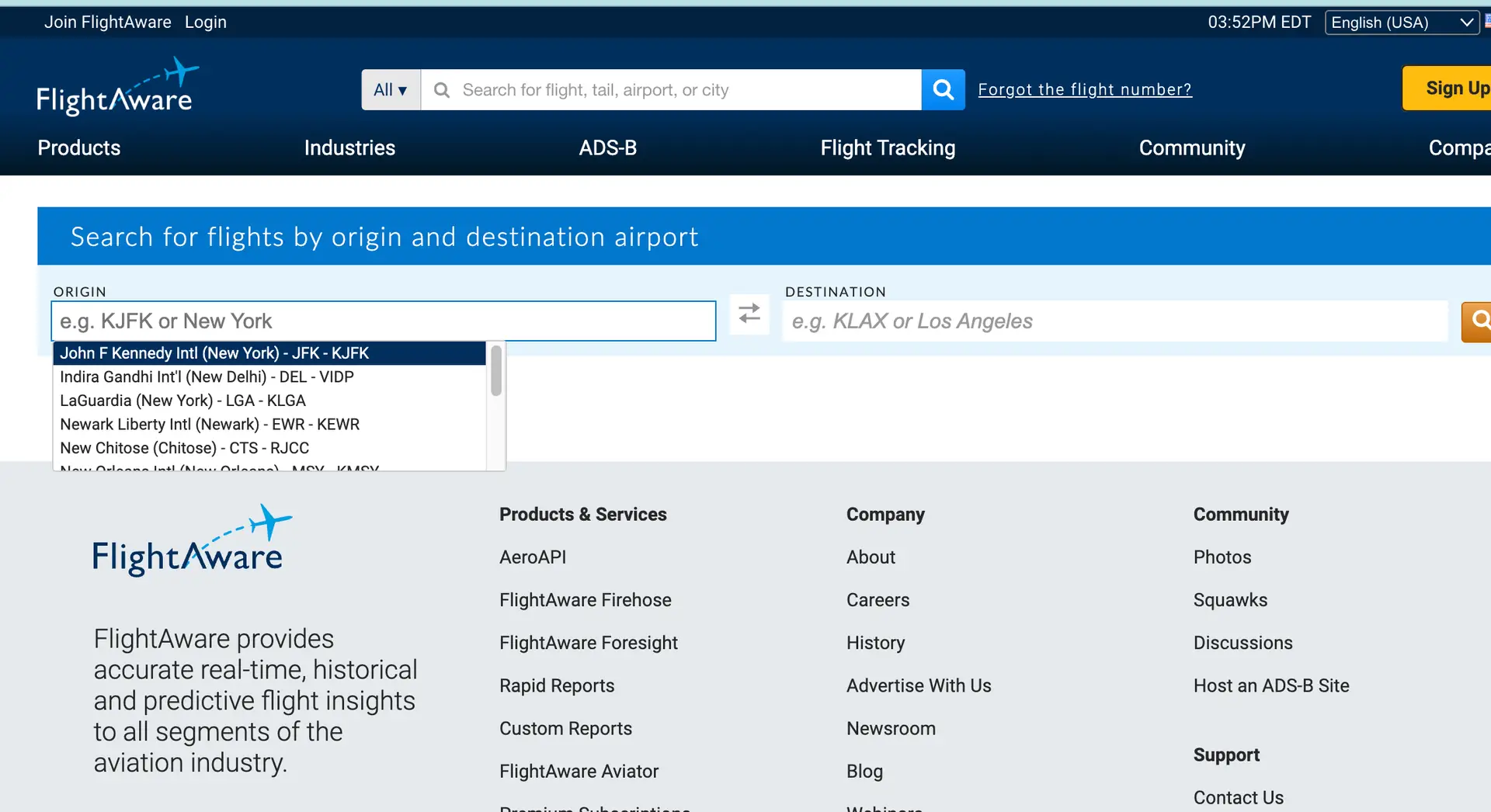This screenshot has width=1491, height=812.
Task: Click Forgot the flight number link
Action: click(x=1085, y=89)
